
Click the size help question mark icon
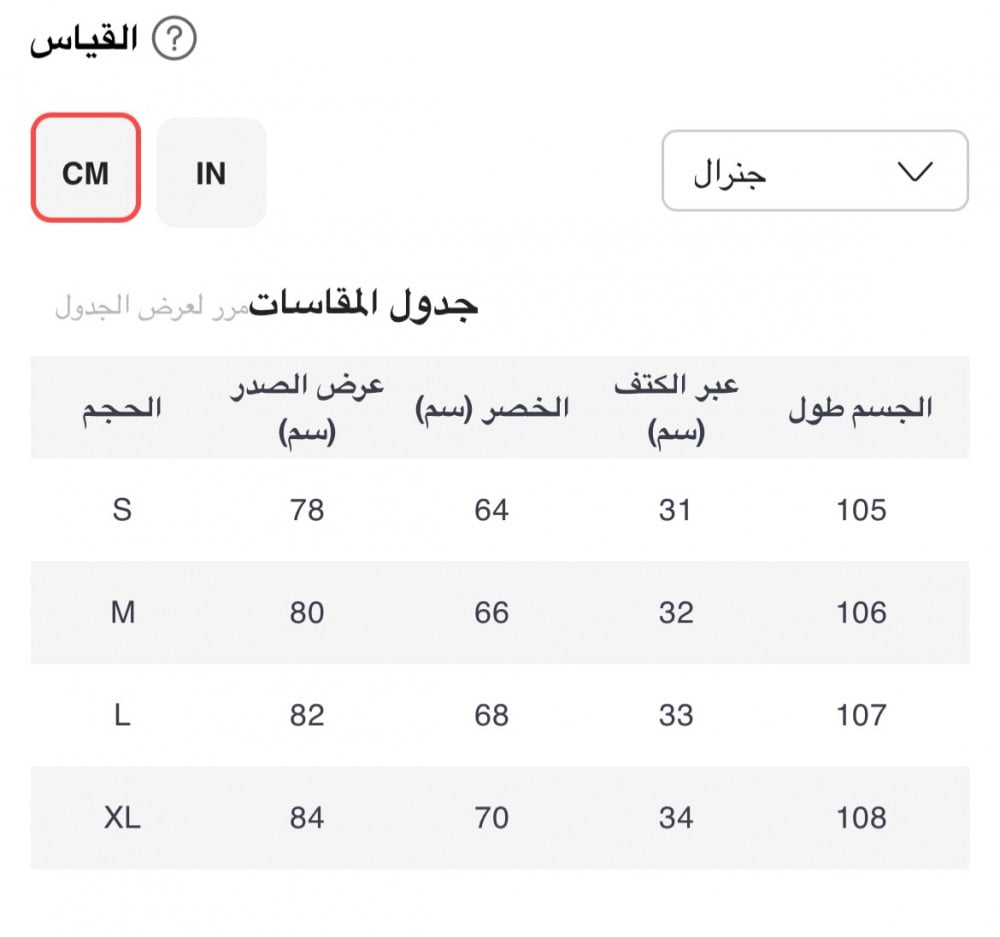tap(174, 40)
